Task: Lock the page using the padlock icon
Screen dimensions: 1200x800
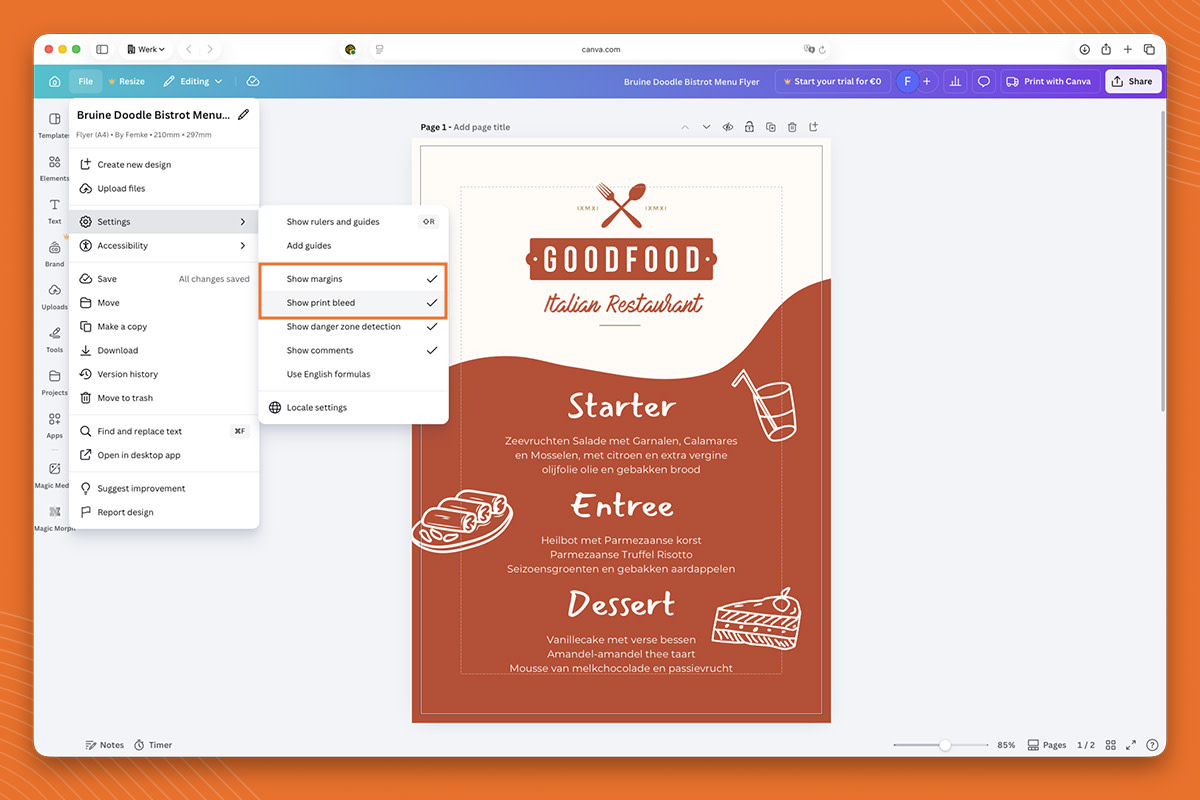Action: 749,127
